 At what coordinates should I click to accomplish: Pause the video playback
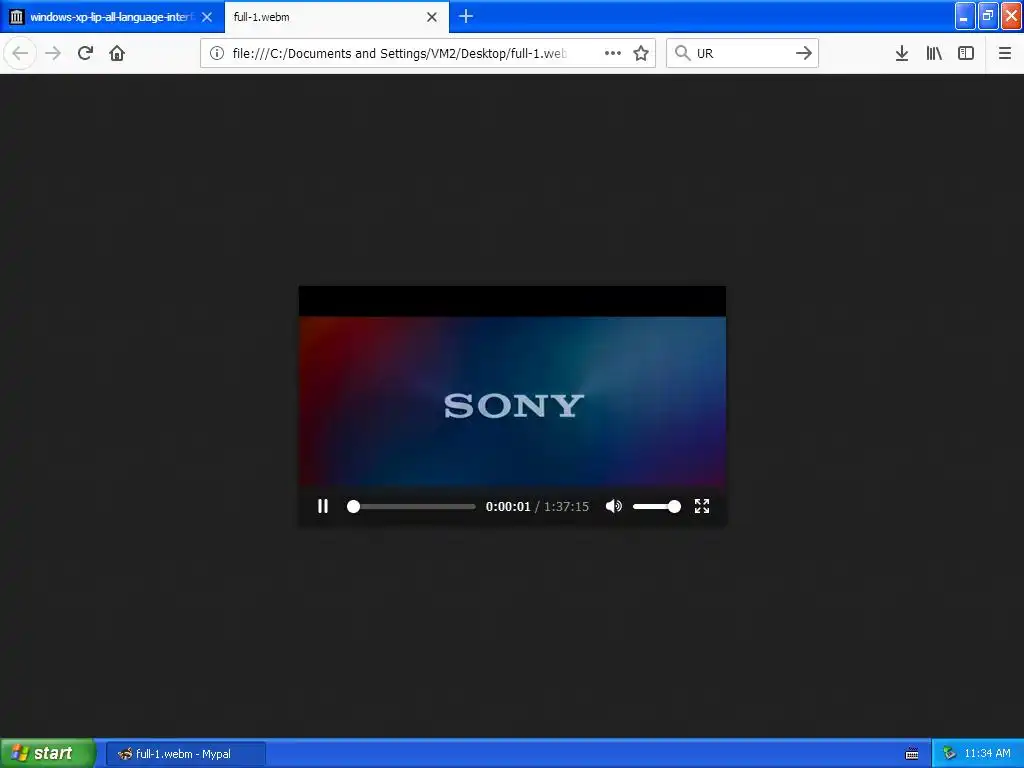point(323,506)
